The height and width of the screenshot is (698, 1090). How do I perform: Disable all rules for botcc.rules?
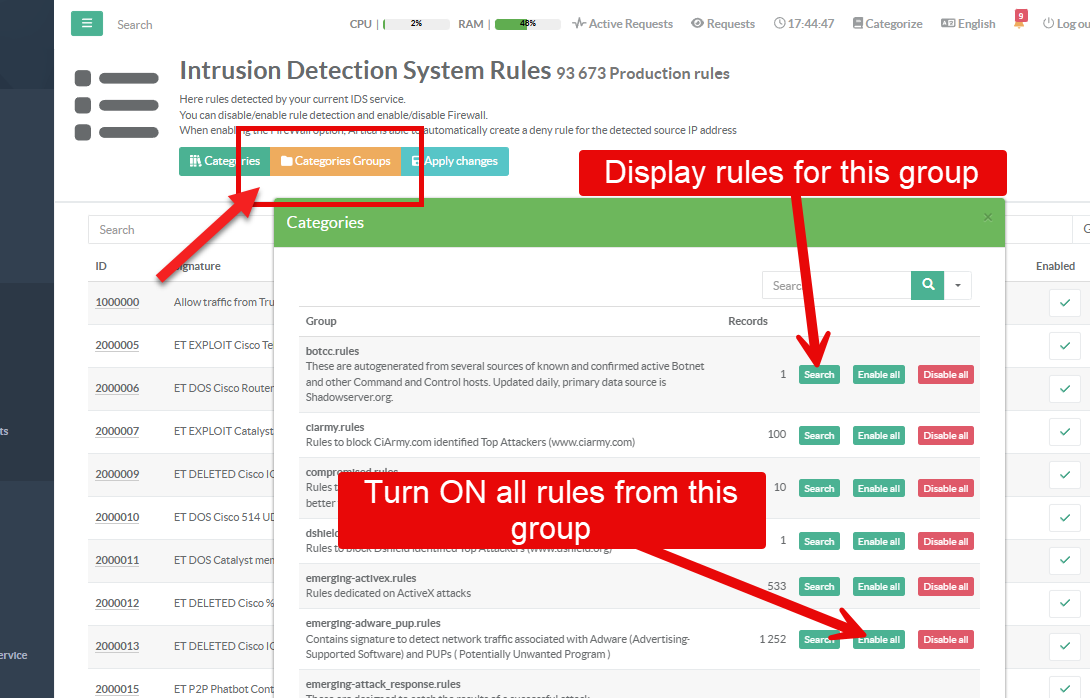(945, 374)
